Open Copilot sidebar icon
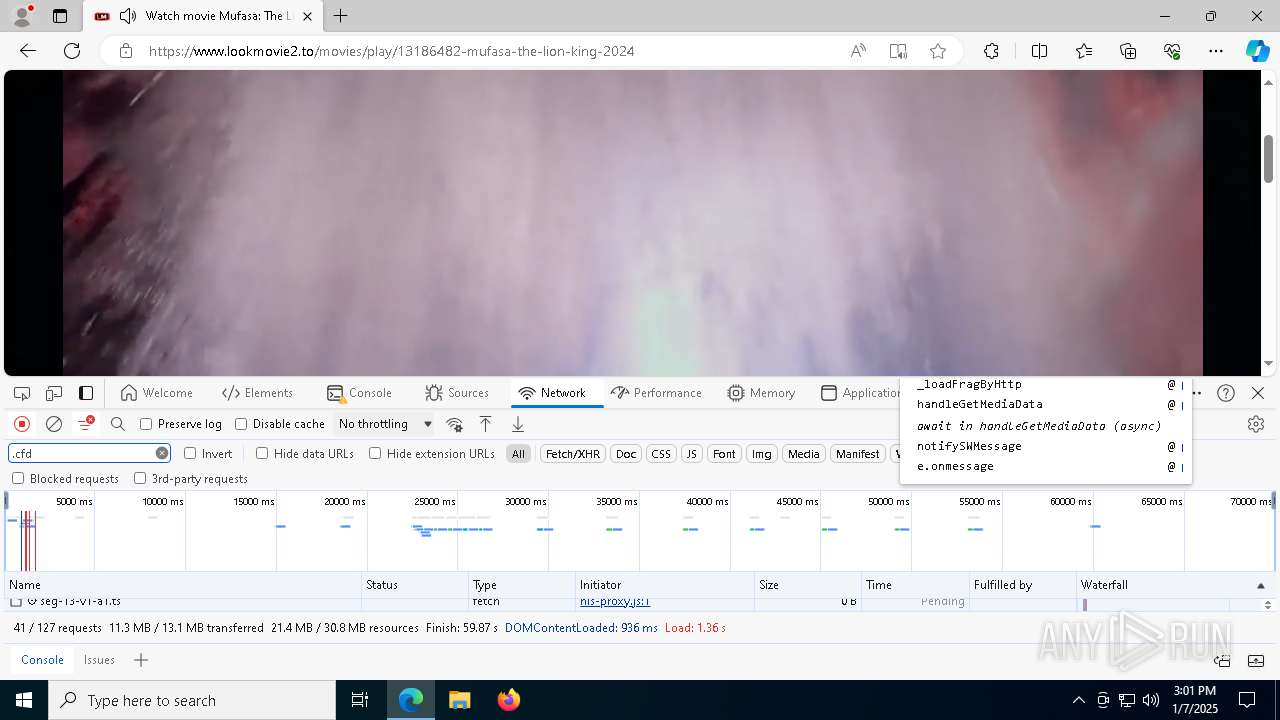Image resolution: width=1280 pixels, height=720 pixels. pyautogui.click(x=1257, y=51)
